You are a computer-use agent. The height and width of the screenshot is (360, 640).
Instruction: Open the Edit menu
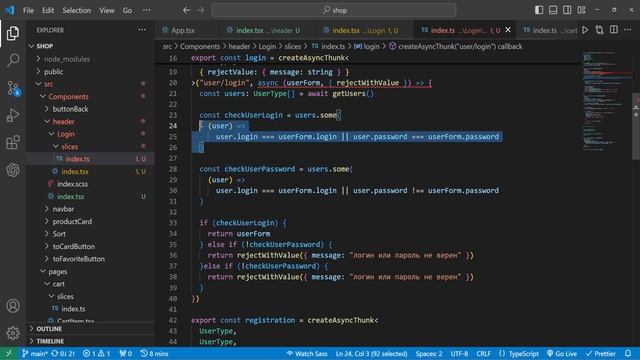(48, 10)
